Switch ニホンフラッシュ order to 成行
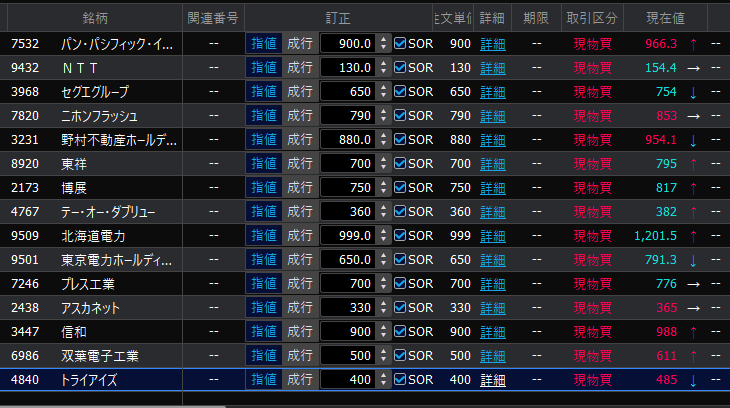 (x=299, y=116)
